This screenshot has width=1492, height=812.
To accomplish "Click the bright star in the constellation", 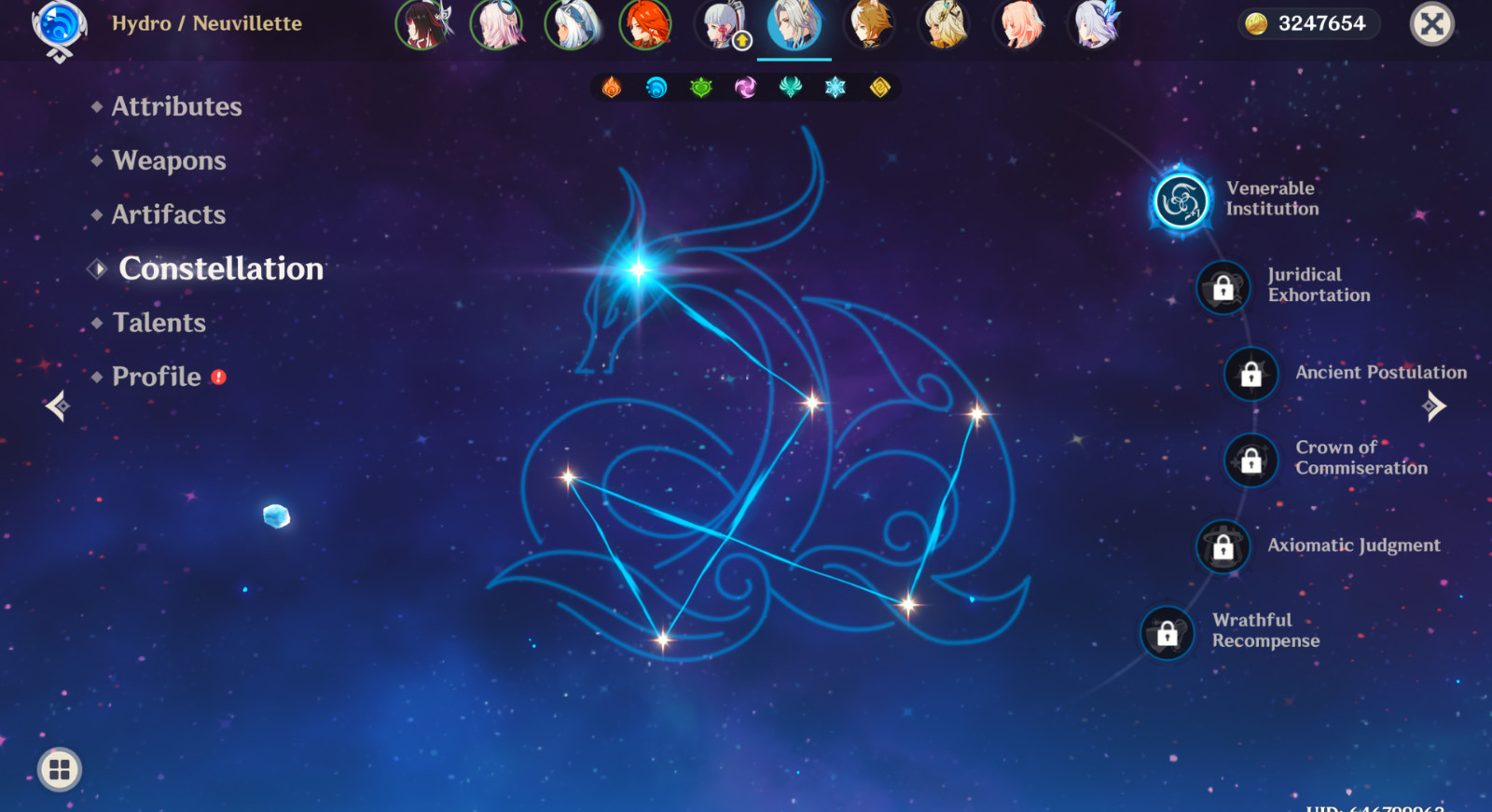I will (x=639, y=270).
